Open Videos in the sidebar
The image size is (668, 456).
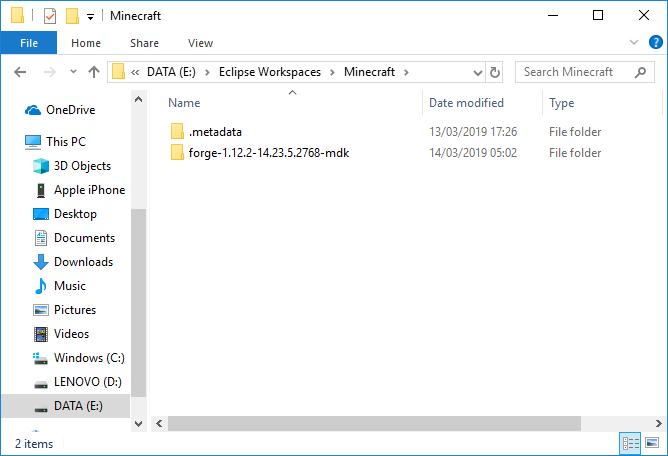click(x=61, y=334)
